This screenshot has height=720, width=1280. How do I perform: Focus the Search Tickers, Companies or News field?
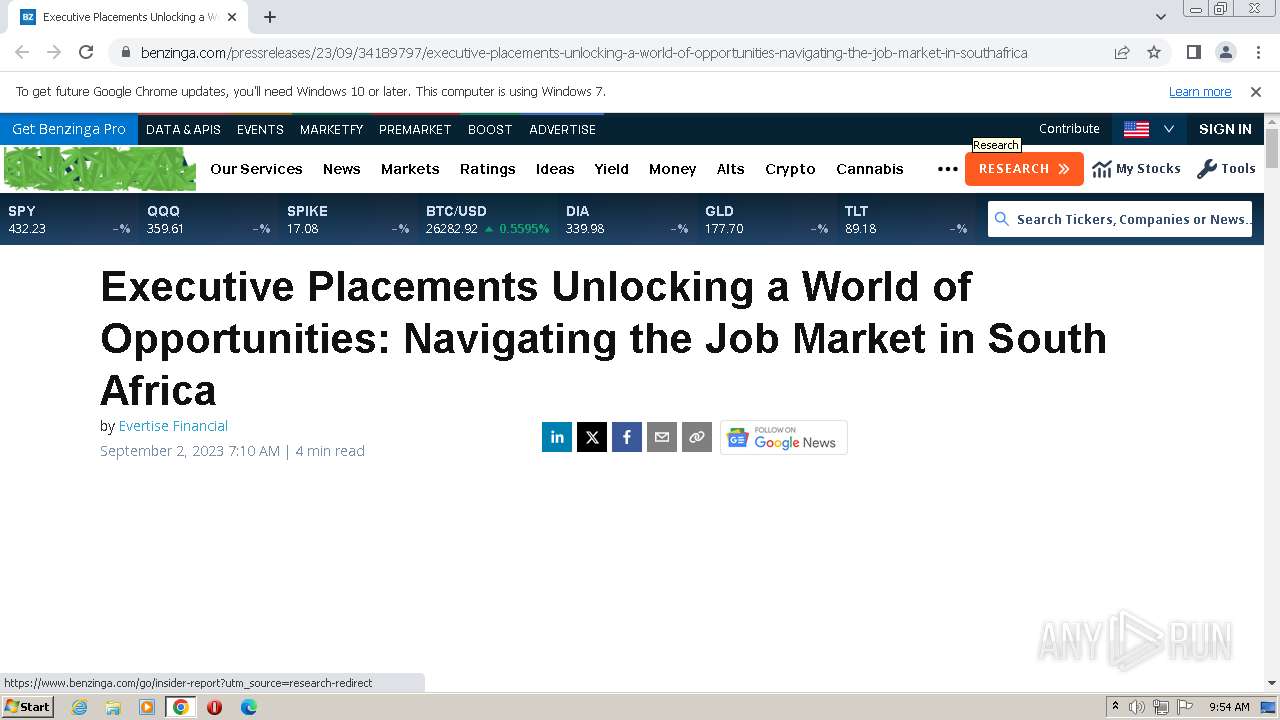(1120, 219)
